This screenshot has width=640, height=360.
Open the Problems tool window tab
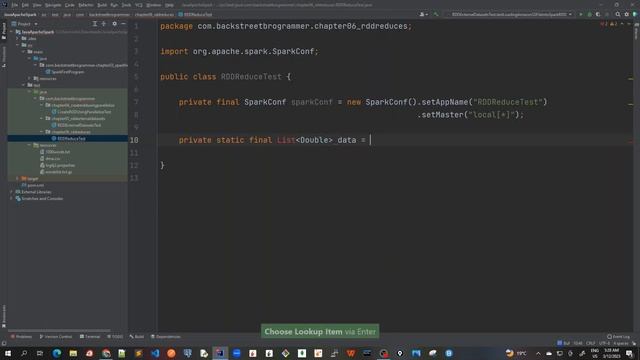point(21,337)
